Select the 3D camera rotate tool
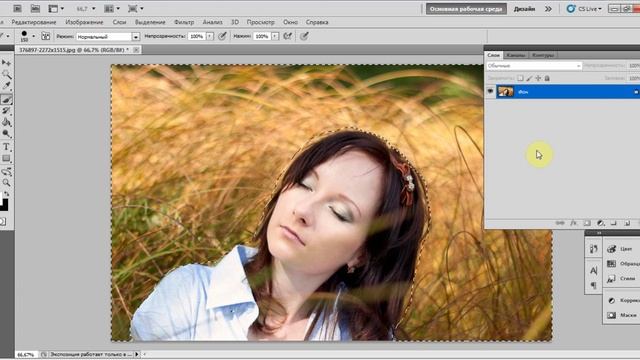Viewport: 640px width, 360px height. click(x=6, y=172)
